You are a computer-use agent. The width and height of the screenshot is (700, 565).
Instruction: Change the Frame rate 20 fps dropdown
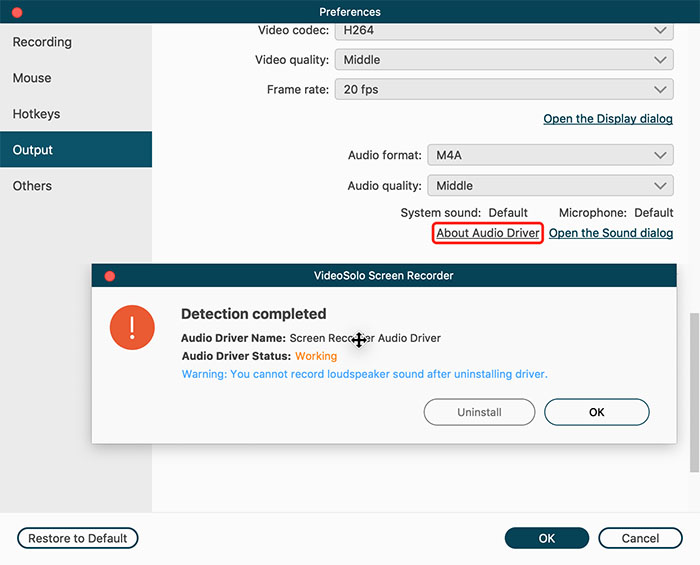[504, 89]
